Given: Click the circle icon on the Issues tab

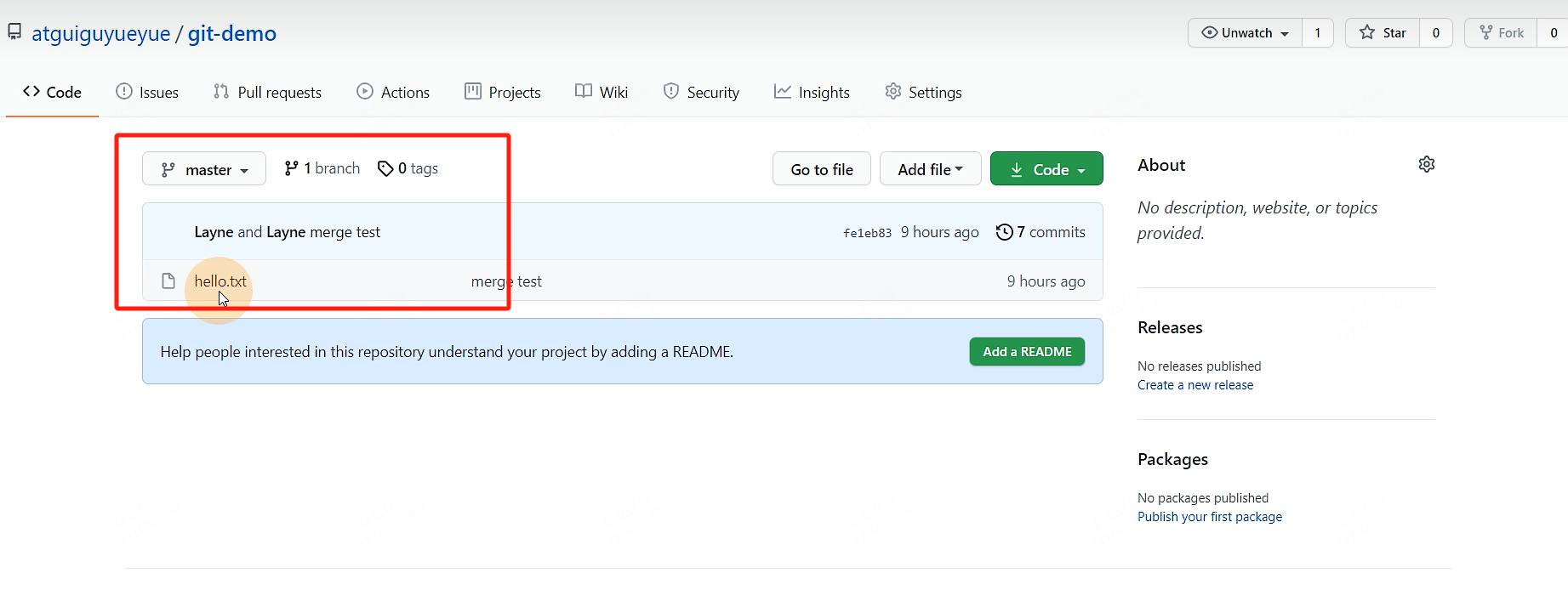Looking at the screenshot, I should pyautogui.click(x=124, y=91).
